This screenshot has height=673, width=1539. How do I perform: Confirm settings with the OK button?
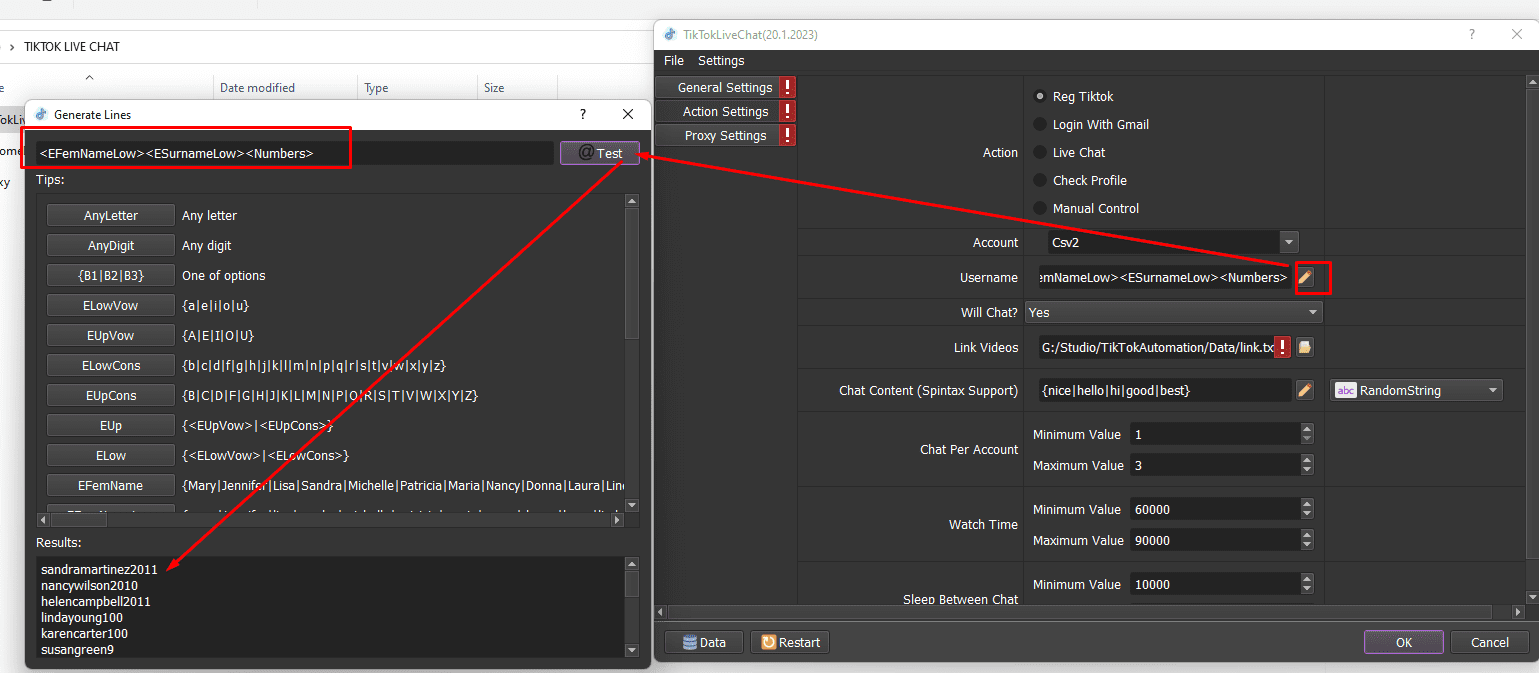1404,642
